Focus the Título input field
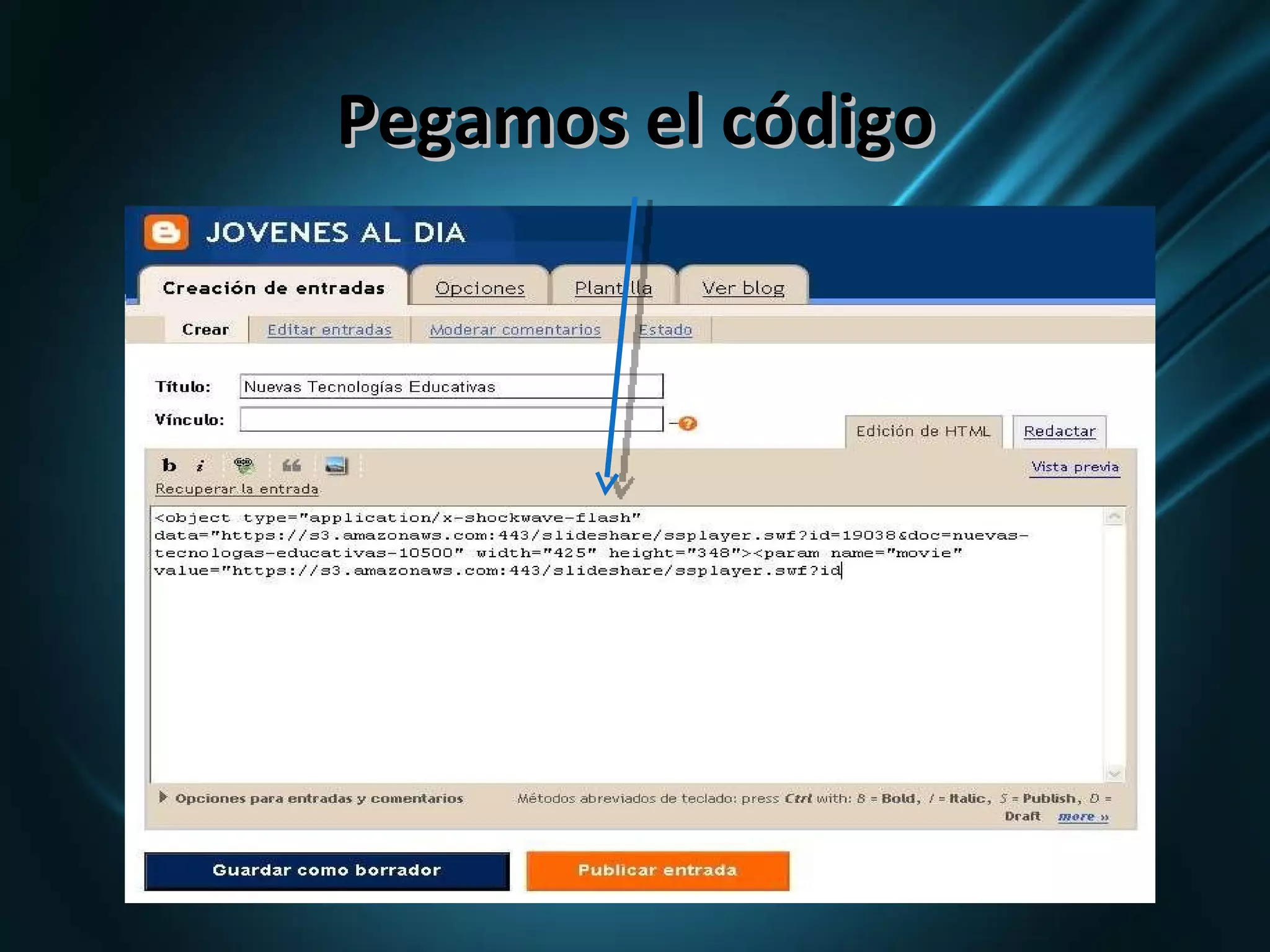 [451, 386]
